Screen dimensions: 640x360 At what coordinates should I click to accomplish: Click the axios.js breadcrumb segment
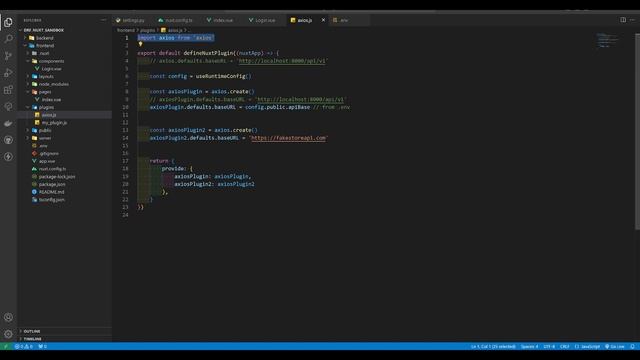175,30
